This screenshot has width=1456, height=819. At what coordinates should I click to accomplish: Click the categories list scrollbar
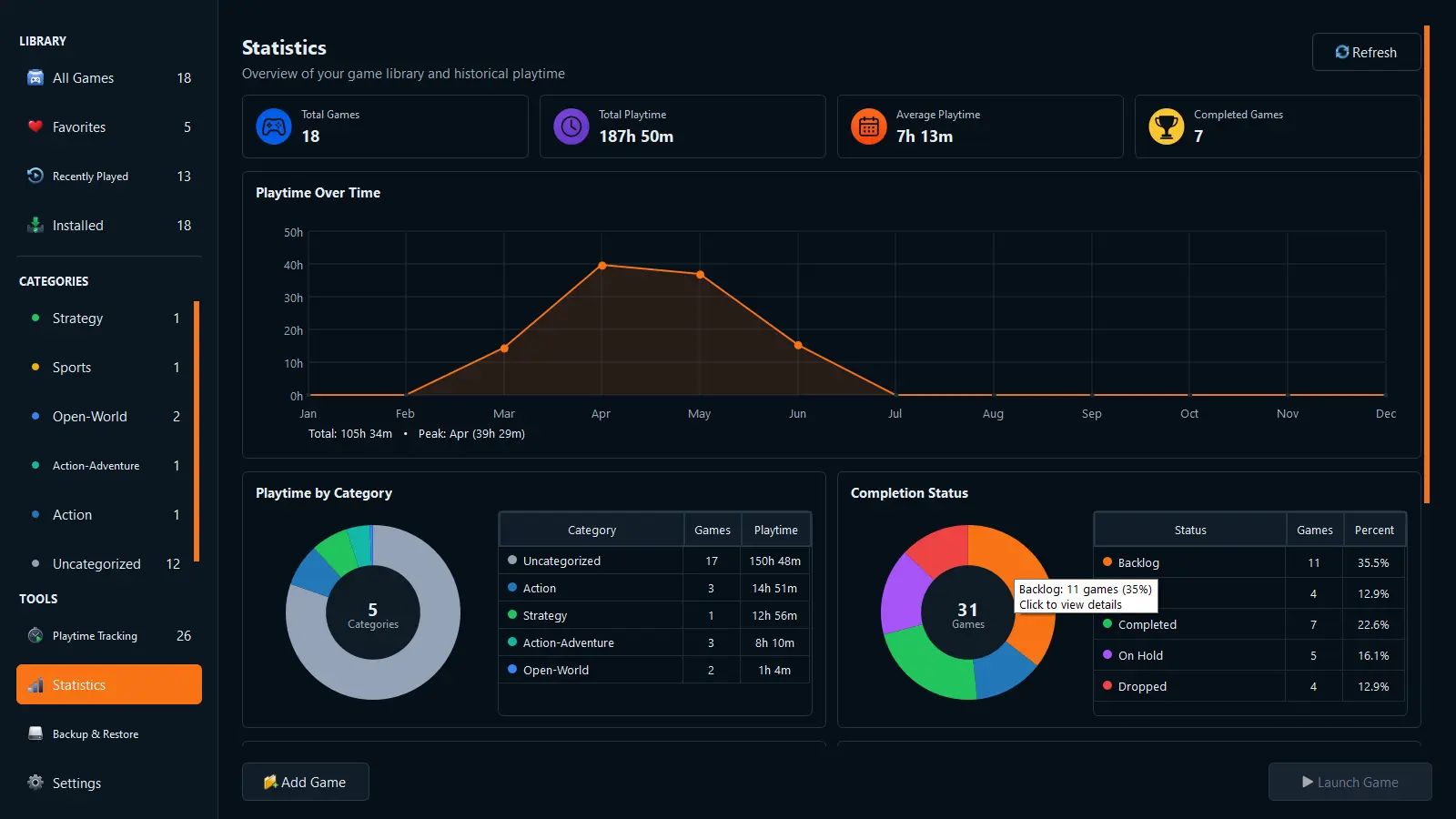click(196, 431)
